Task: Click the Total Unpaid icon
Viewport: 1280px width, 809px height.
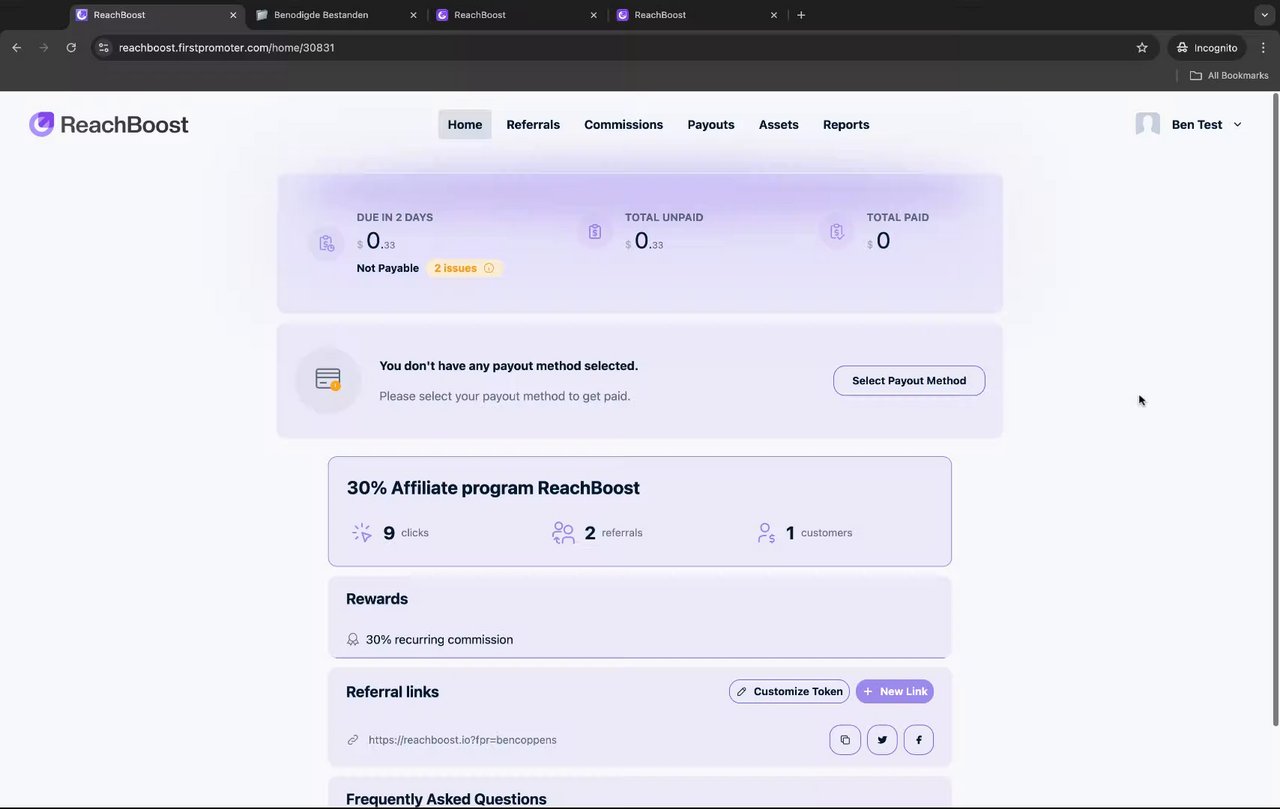Action: 595,232
